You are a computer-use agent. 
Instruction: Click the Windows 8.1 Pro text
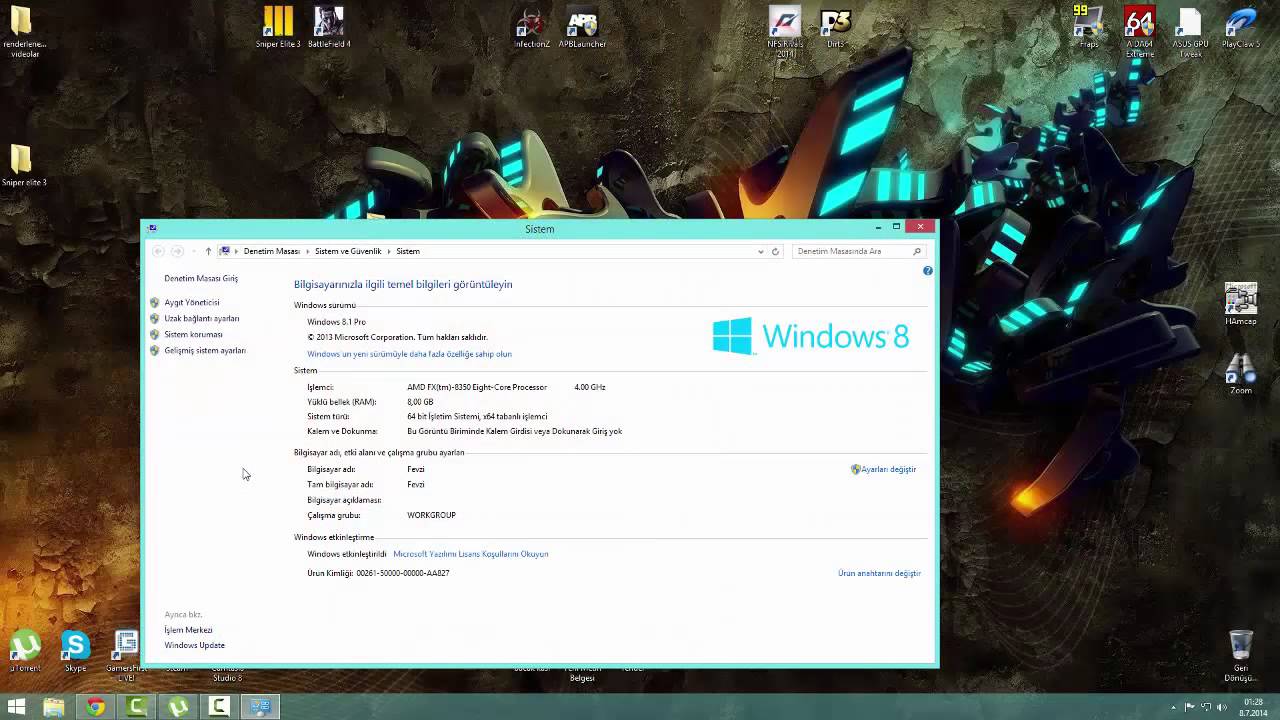click(336, 322)
